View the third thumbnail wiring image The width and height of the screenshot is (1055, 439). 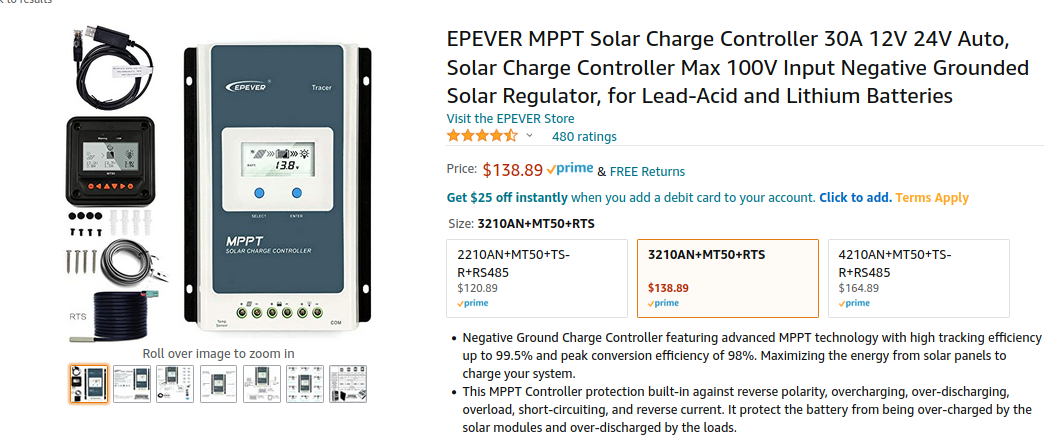175,384
